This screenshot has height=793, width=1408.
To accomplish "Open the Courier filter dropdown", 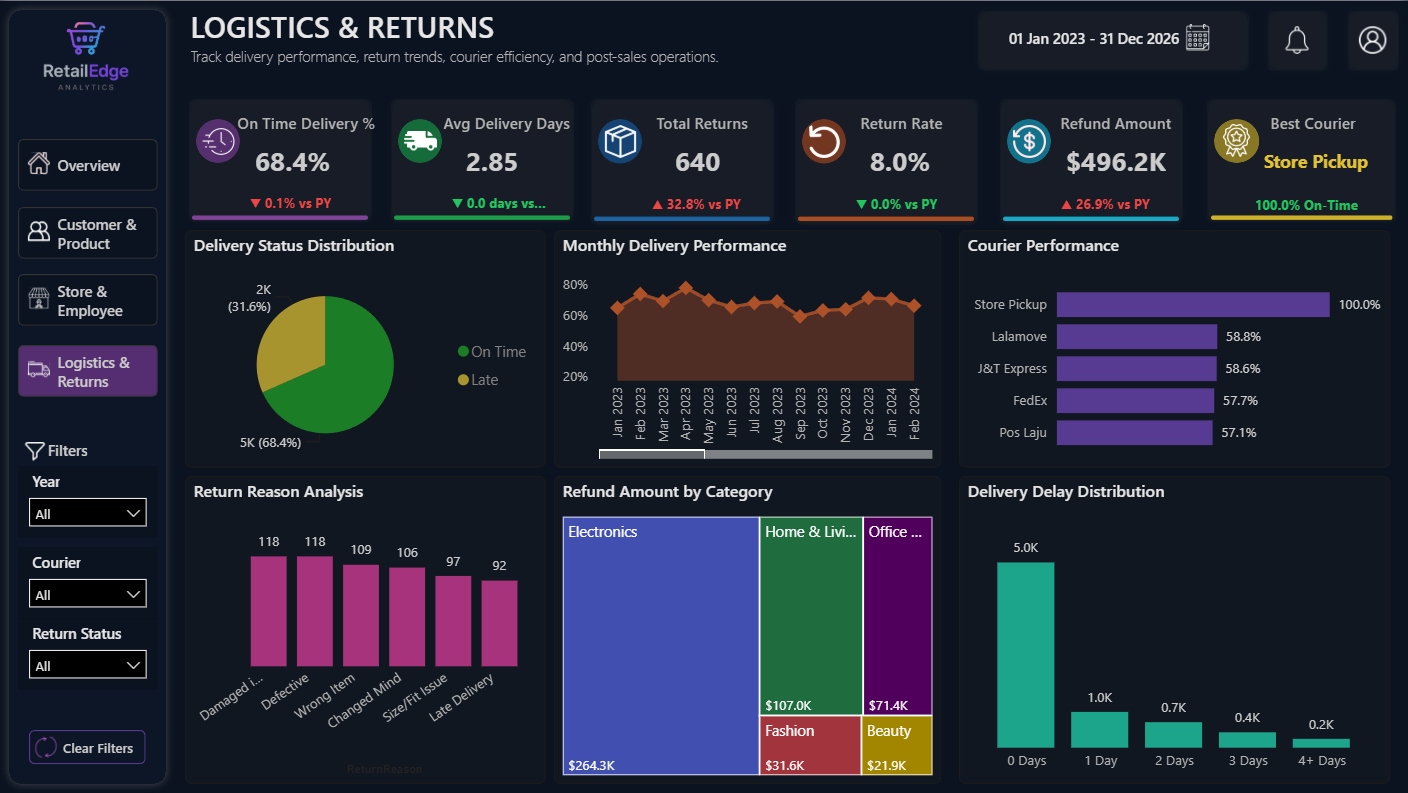I will point(88,594).
